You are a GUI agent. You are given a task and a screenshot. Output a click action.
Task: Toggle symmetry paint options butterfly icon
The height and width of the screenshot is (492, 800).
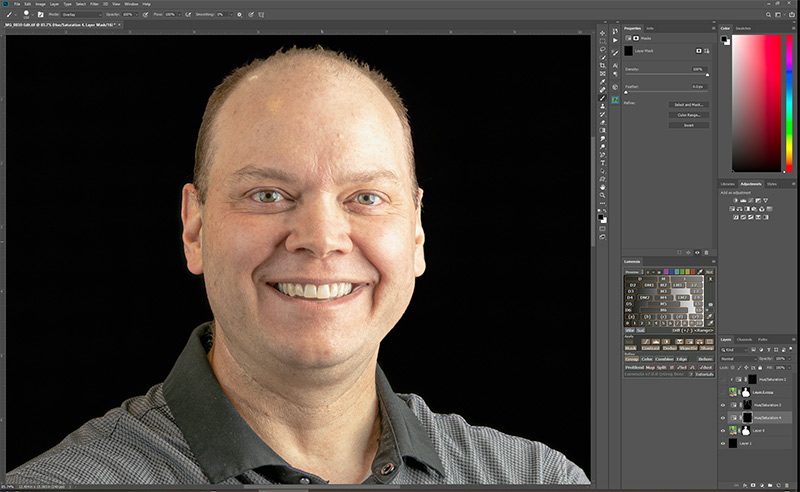tap(261, 15)
